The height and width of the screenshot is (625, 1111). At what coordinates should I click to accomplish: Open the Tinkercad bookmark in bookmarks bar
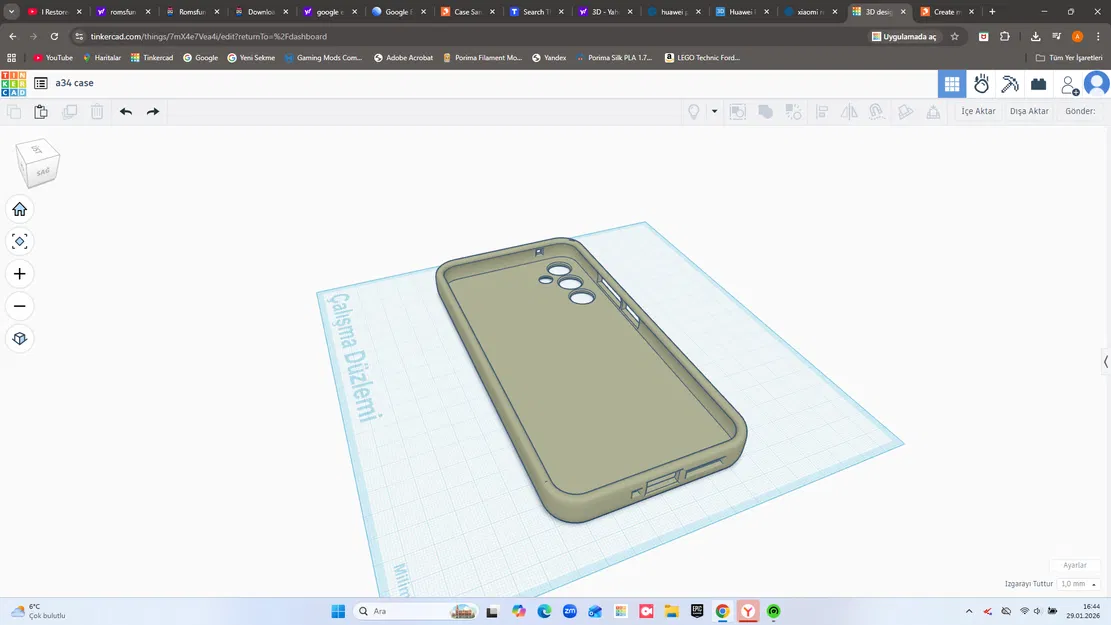click(x=152, y=58)
